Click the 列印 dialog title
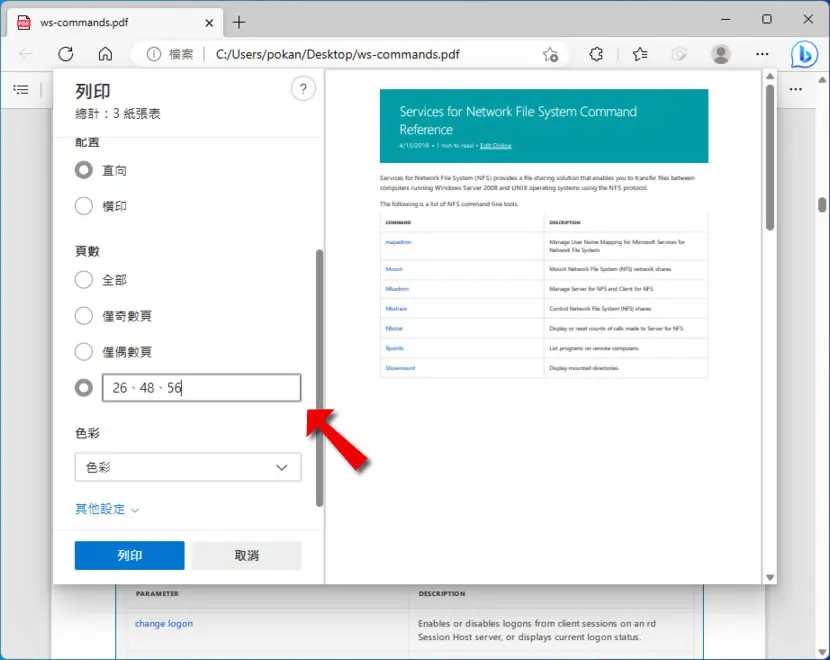The image size is (830, 660). [93, 91]
